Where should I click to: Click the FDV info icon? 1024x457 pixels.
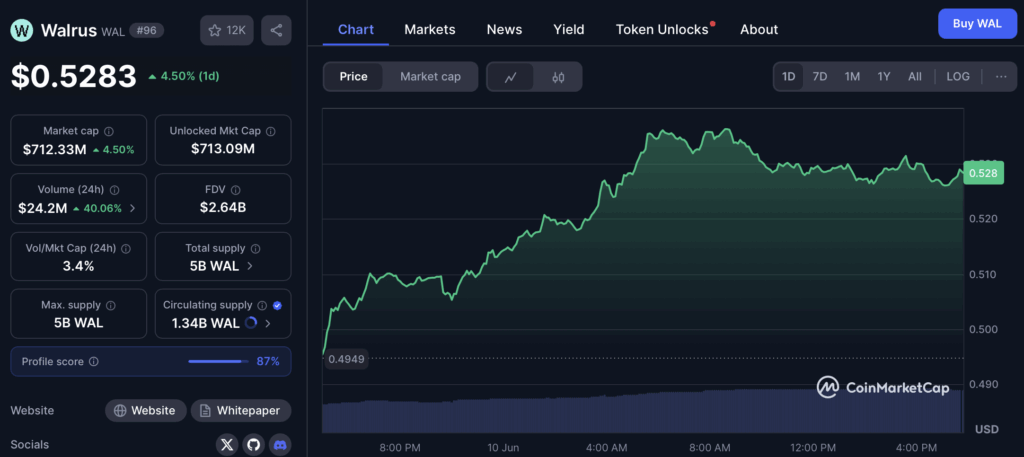click(235, 190)
